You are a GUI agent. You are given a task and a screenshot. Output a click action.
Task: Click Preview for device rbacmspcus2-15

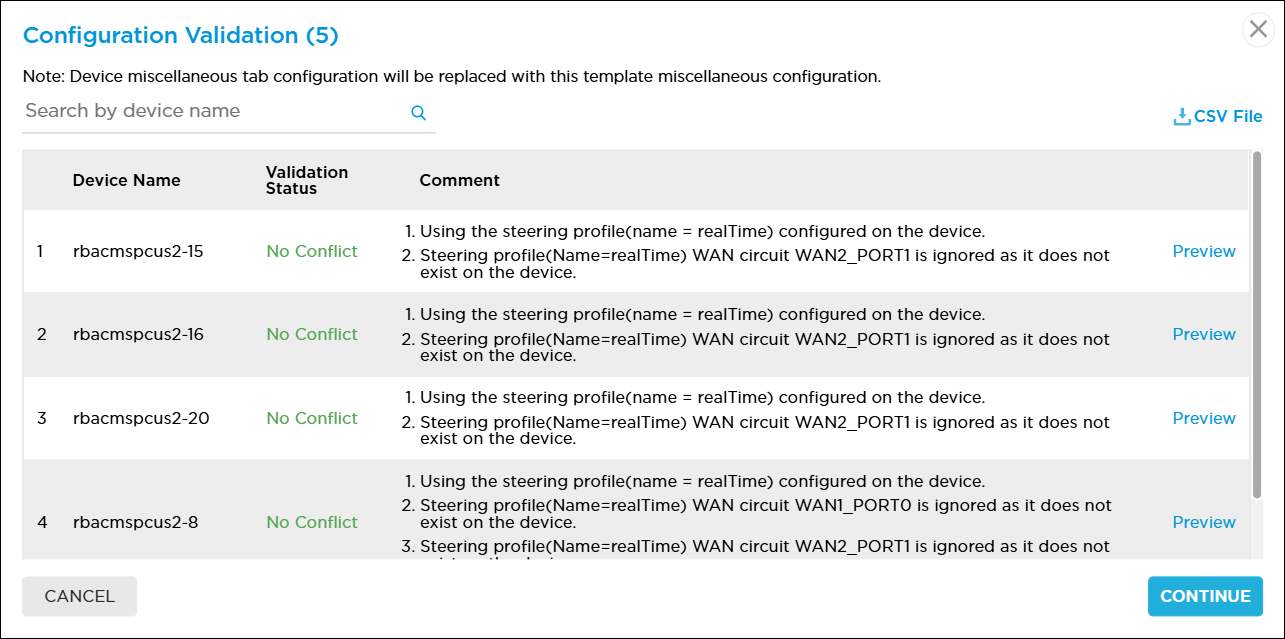(1203, 251)
